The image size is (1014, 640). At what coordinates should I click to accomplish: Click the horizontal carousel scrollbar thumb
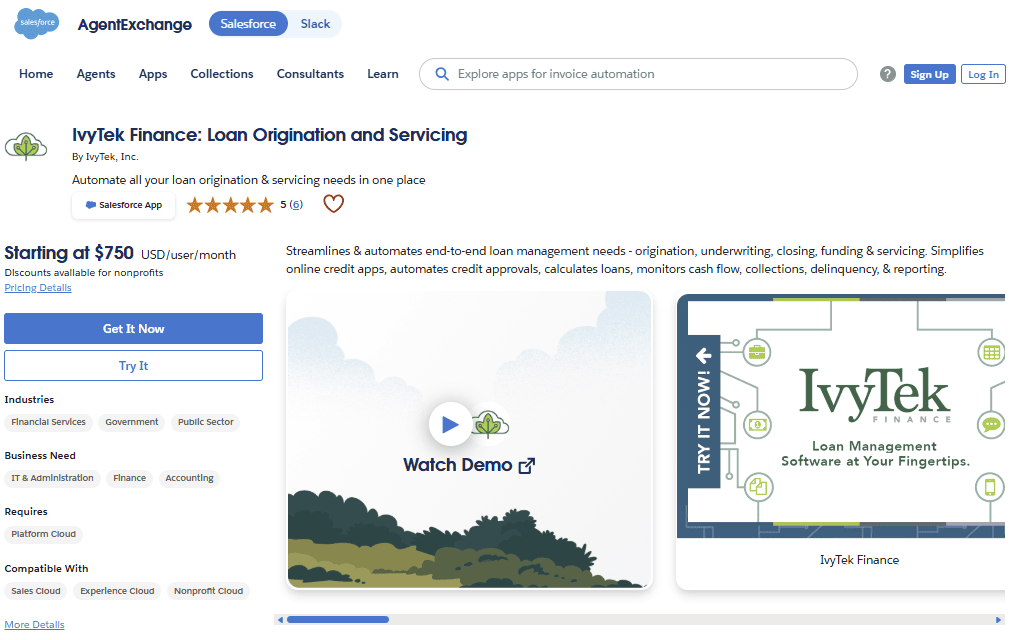(x=338, y=620)
